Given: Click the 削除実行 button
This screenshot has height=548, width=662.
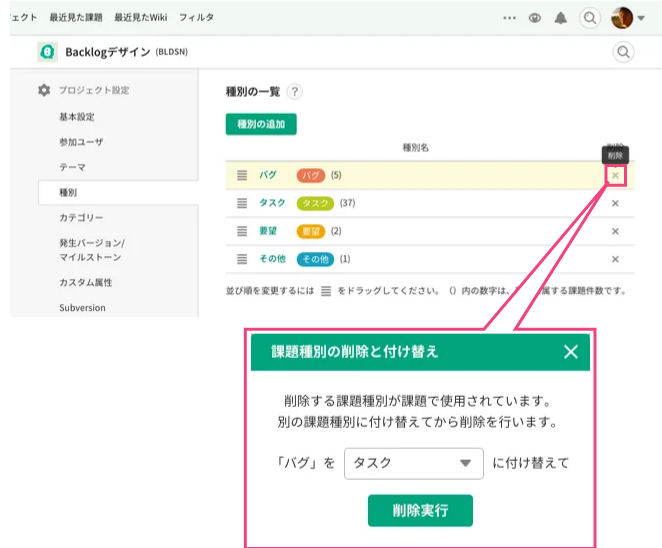Looking at the screenshot, I should point(420,510).
